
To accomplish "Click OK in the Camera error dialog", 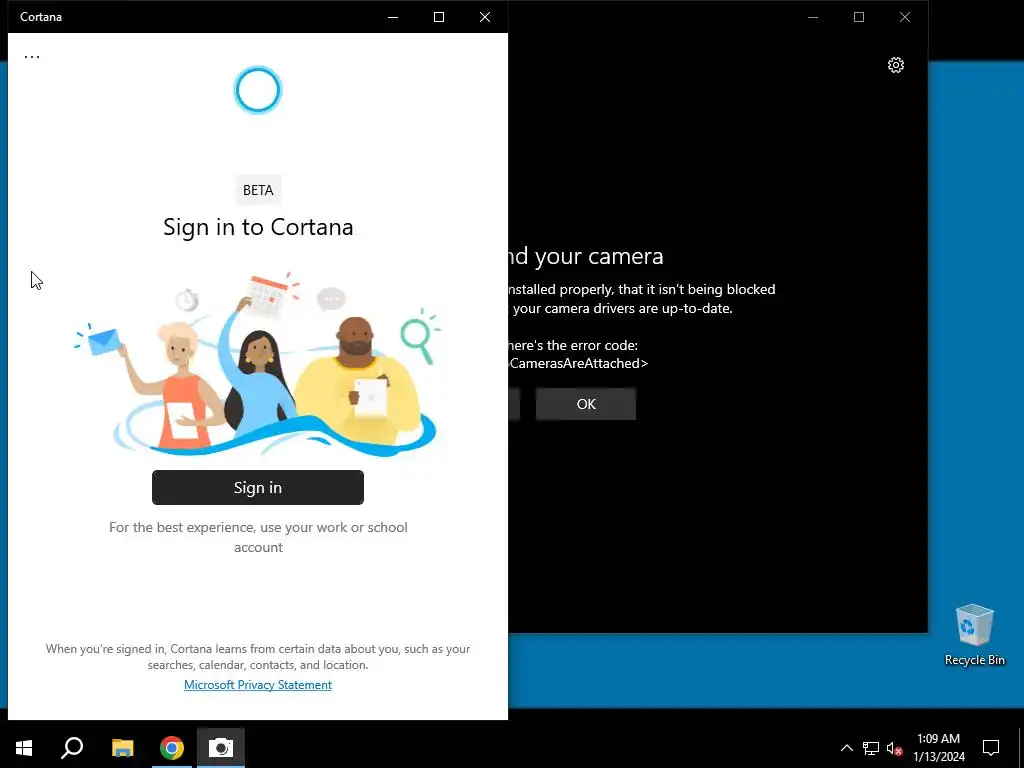I will tap(586, 404).
